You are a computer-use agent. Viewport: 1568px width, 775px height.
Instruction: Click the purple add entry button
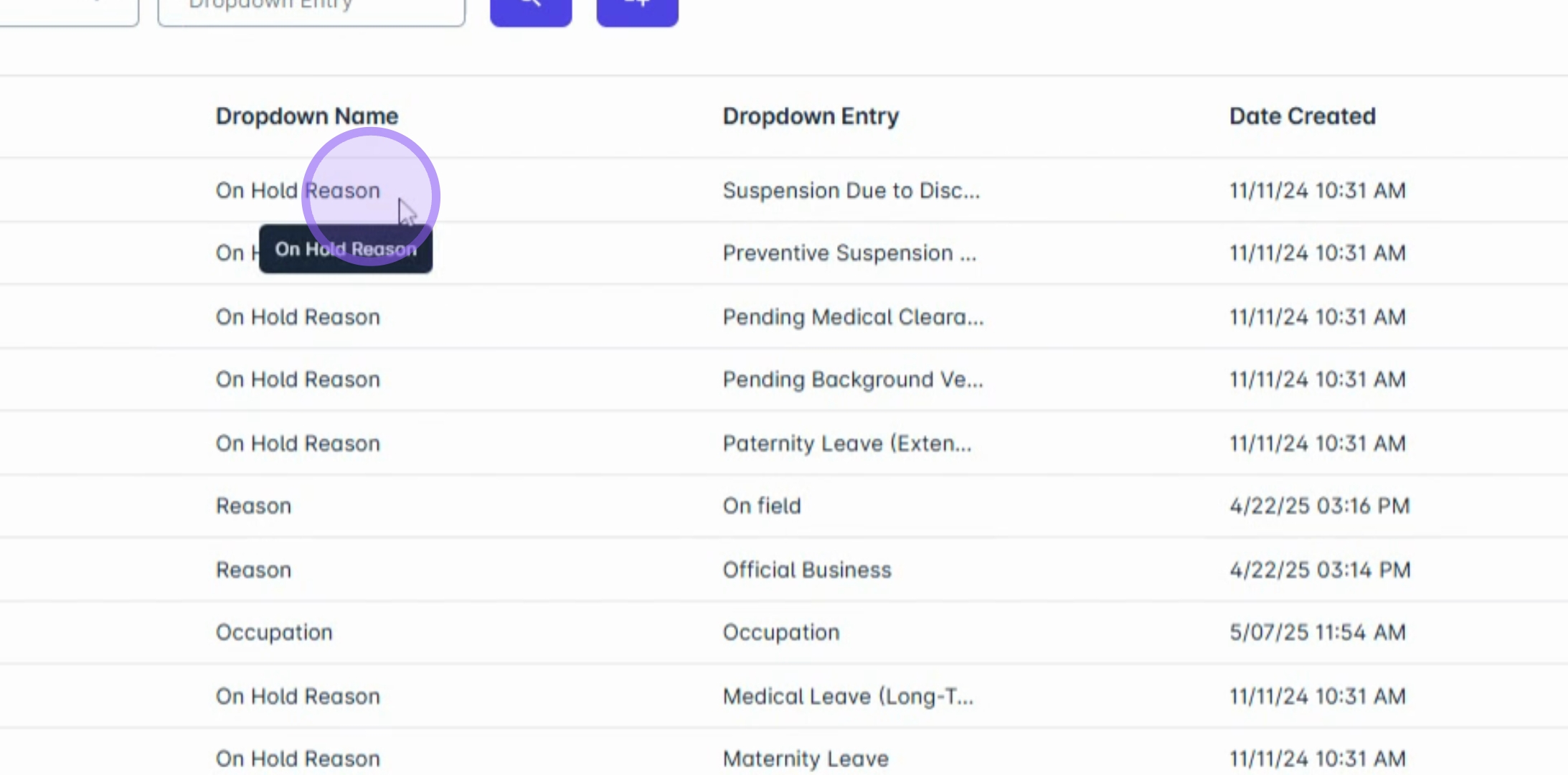[638, 11]
